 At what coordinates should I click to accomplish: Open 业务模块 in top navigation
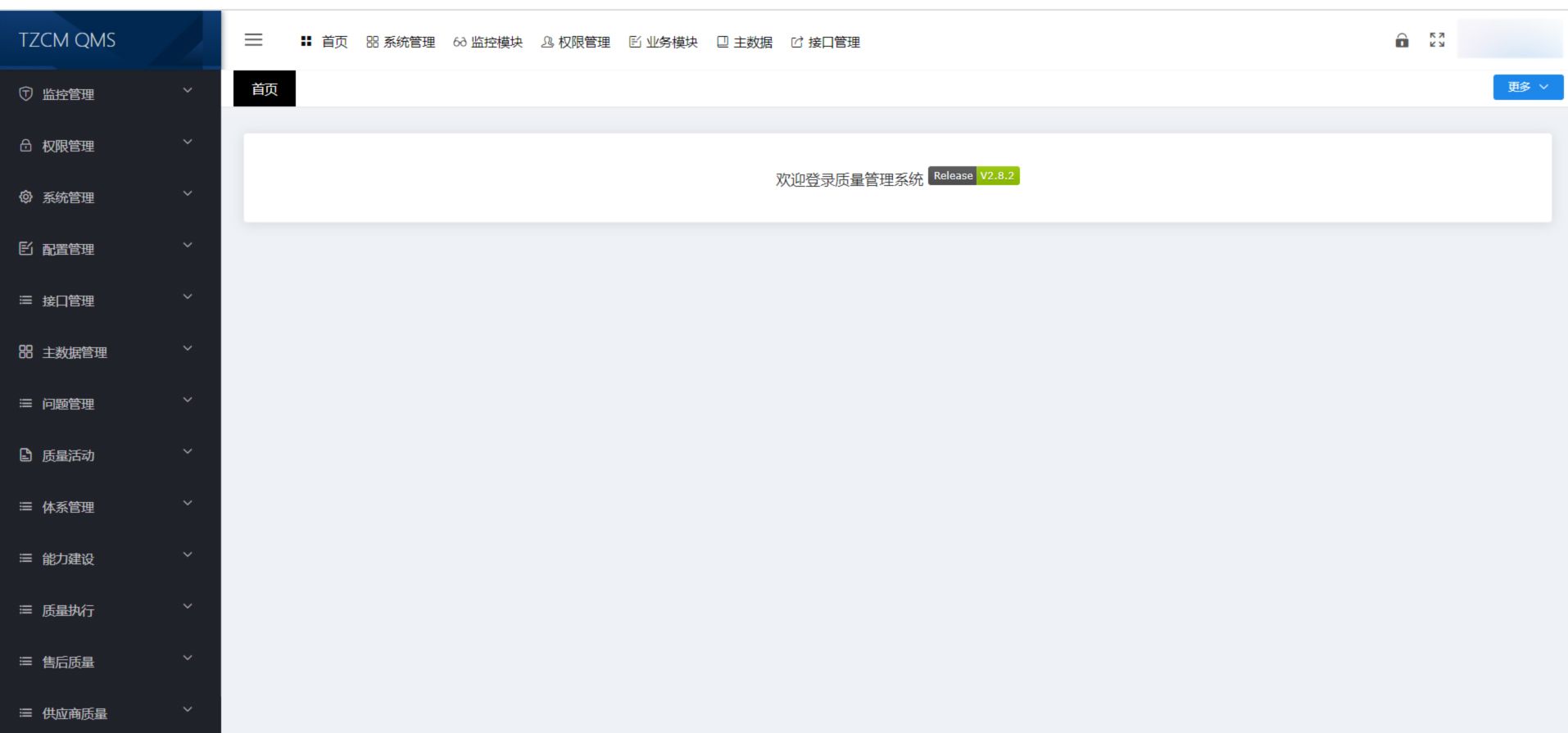coord(664,43)
